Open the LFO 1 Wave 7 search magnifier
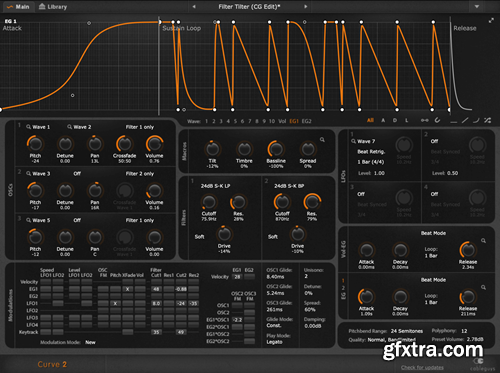The width and height of the screenshot is (500, 373). (353, 141)
